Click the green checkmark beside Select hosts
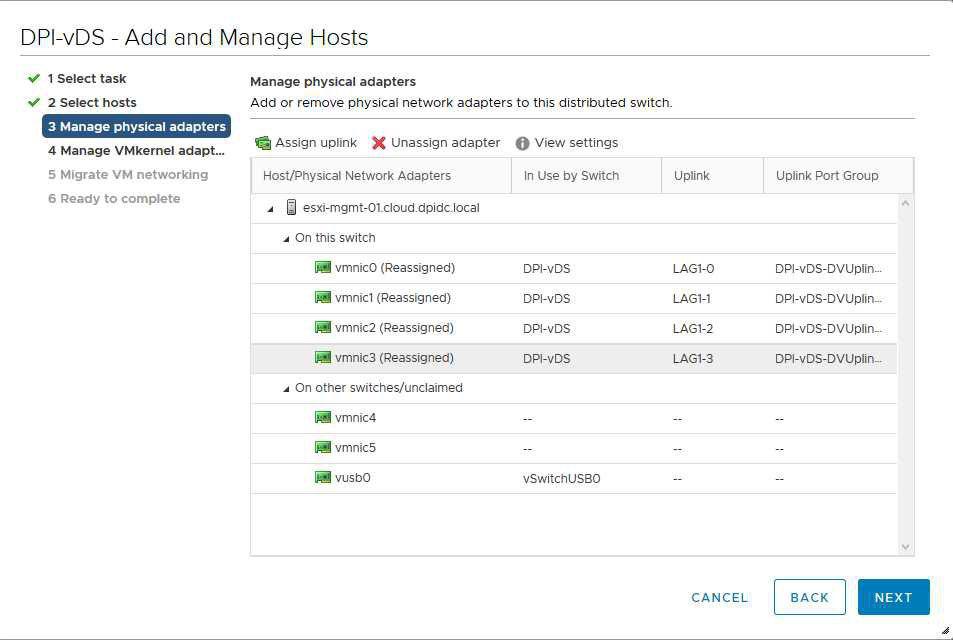 (34, 102)
